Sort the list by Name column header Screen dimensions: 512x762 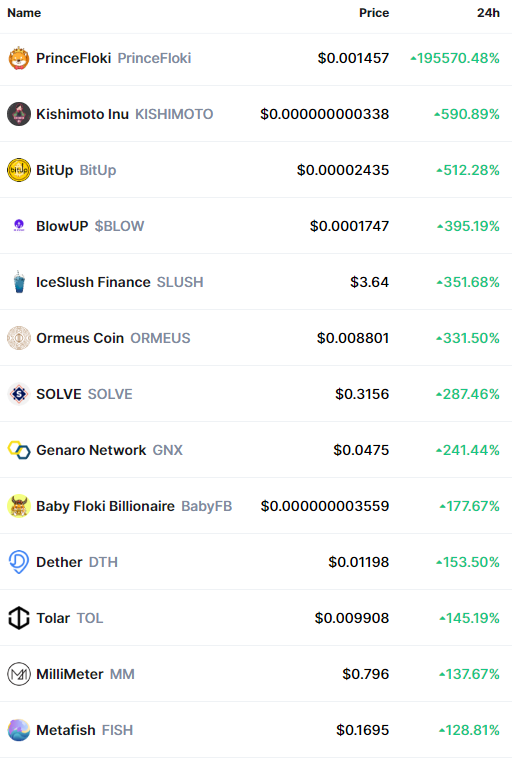pyautogui.click(x=24, y=13)
